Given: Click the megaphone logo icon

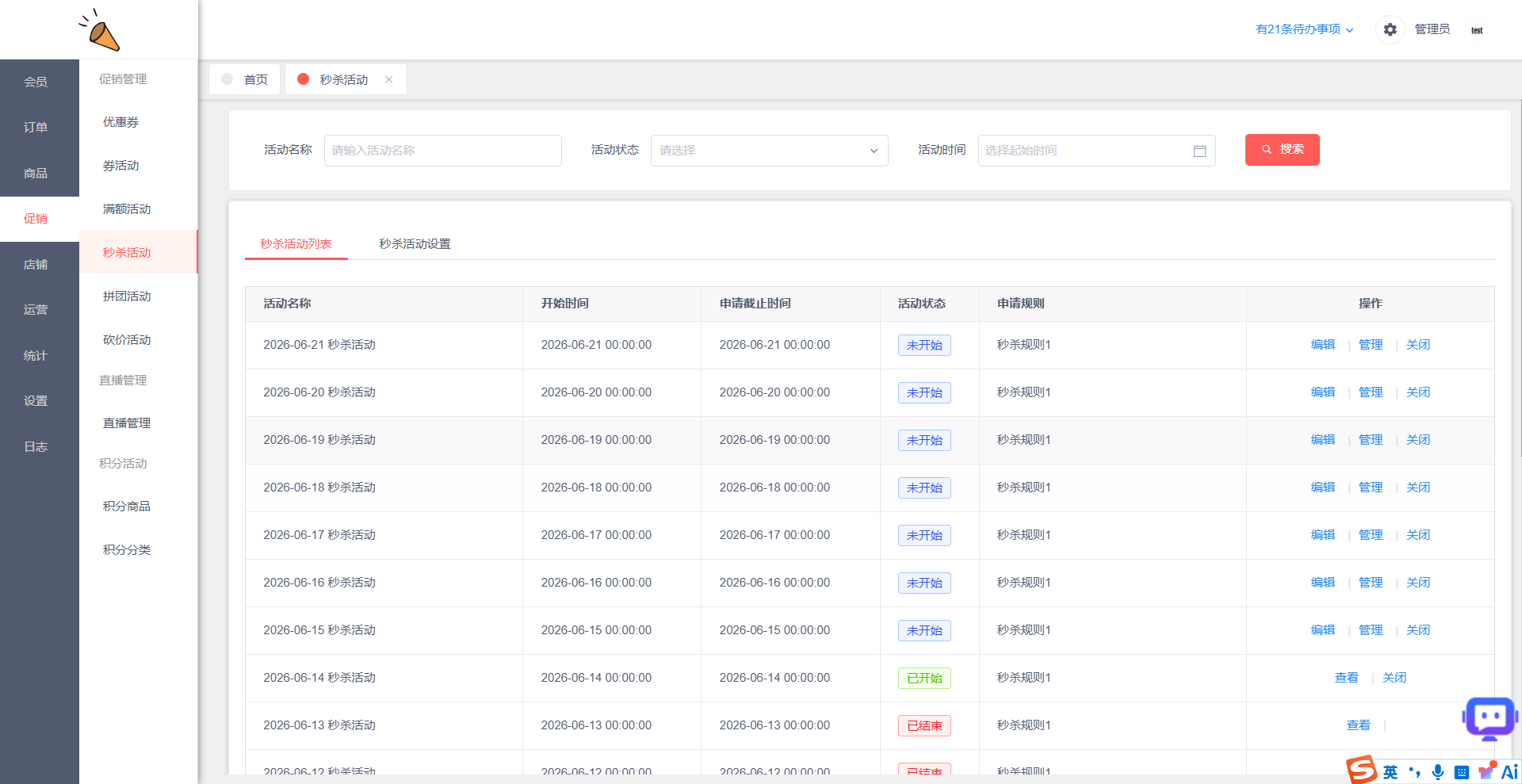Looking at the screenshot, I should [100, 30].
